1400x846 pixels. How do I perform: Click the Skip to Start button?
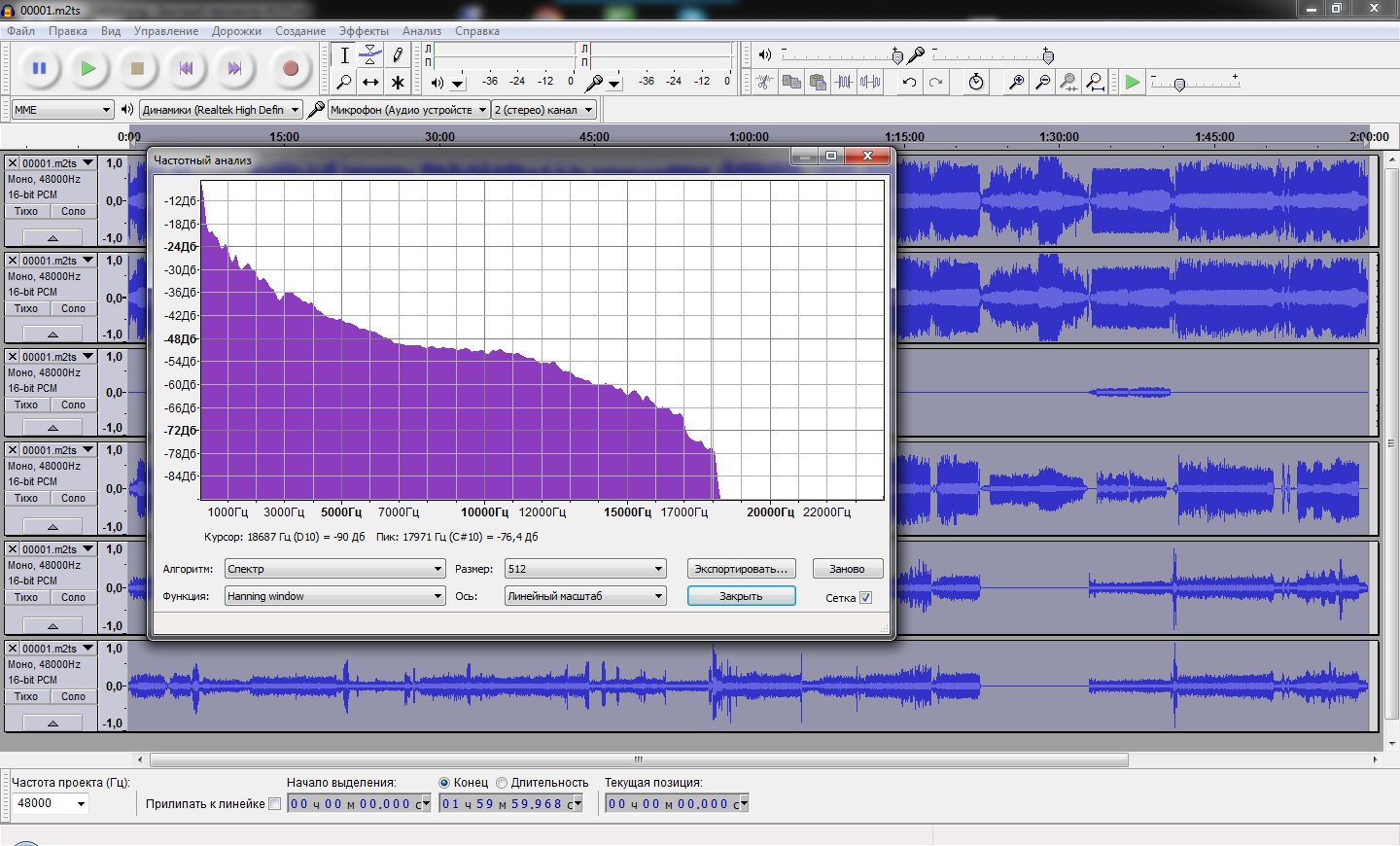[x=186, y=68]
